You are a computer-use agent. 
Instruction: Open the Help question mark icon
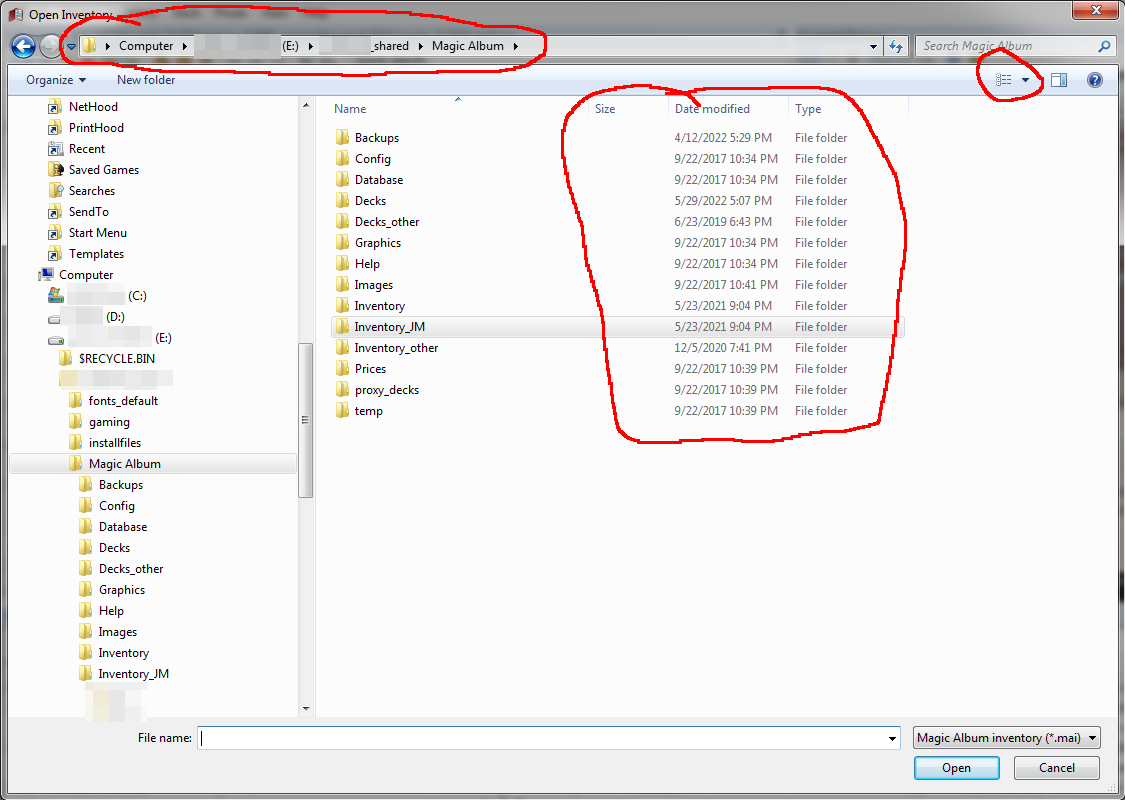point(1094,80)
